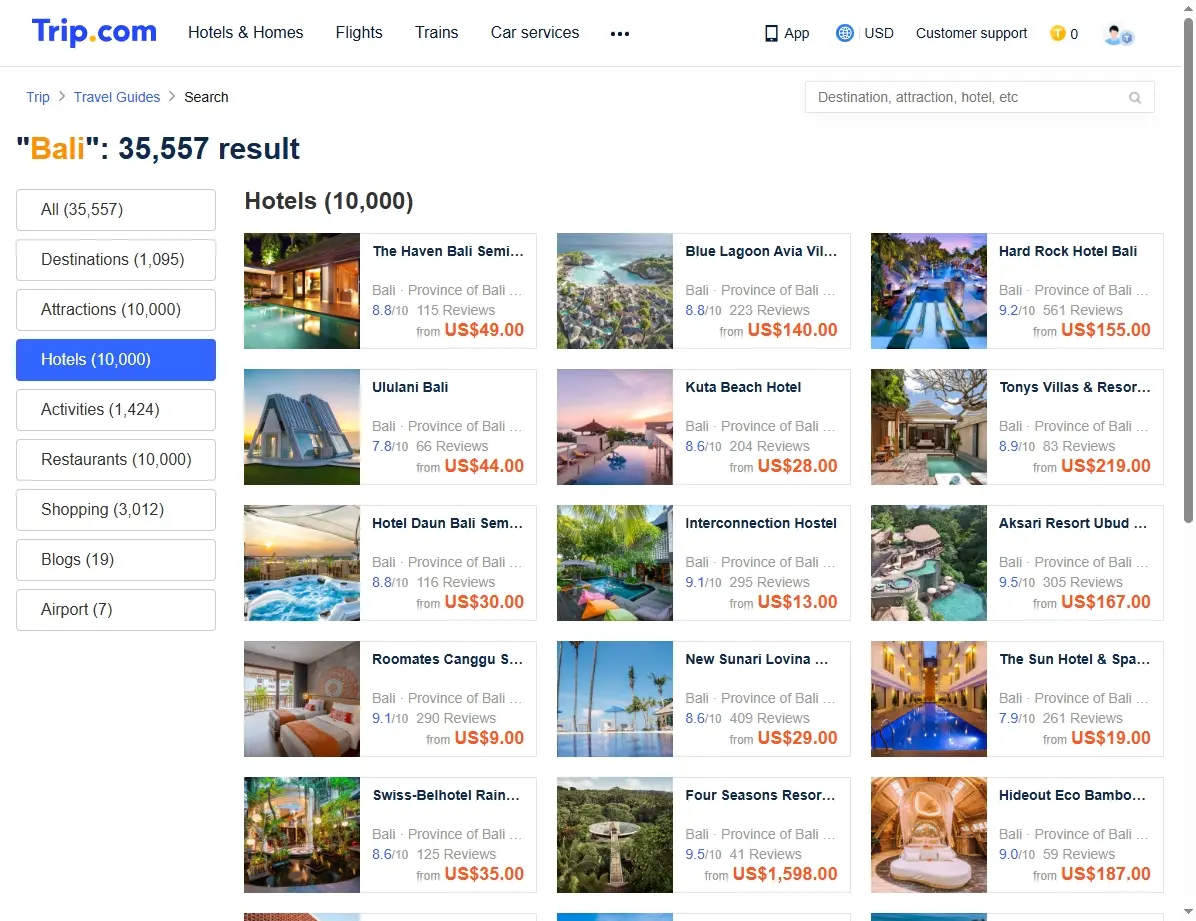This screenshot has width=1196, height=921.
Task: Select Airport (7) filter
Action: [x=116, y=610]
